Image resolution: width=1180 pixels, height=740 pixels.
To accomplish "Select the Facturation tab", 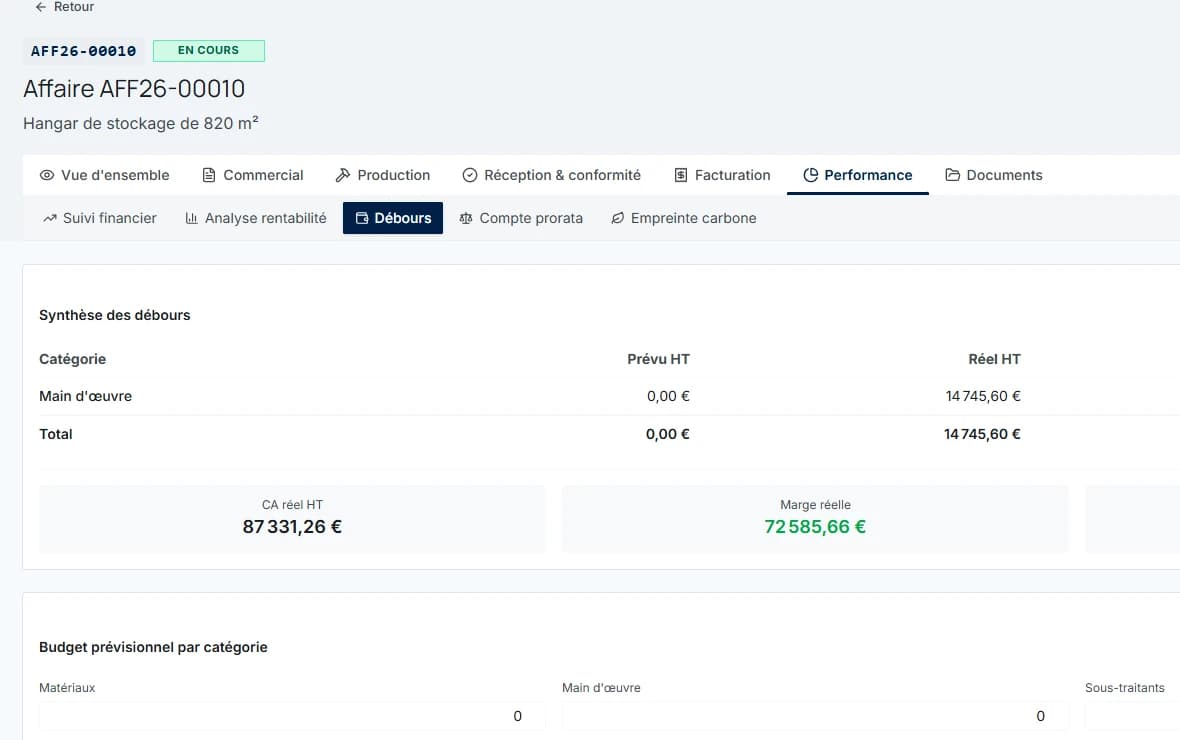I will pos(722,175).
